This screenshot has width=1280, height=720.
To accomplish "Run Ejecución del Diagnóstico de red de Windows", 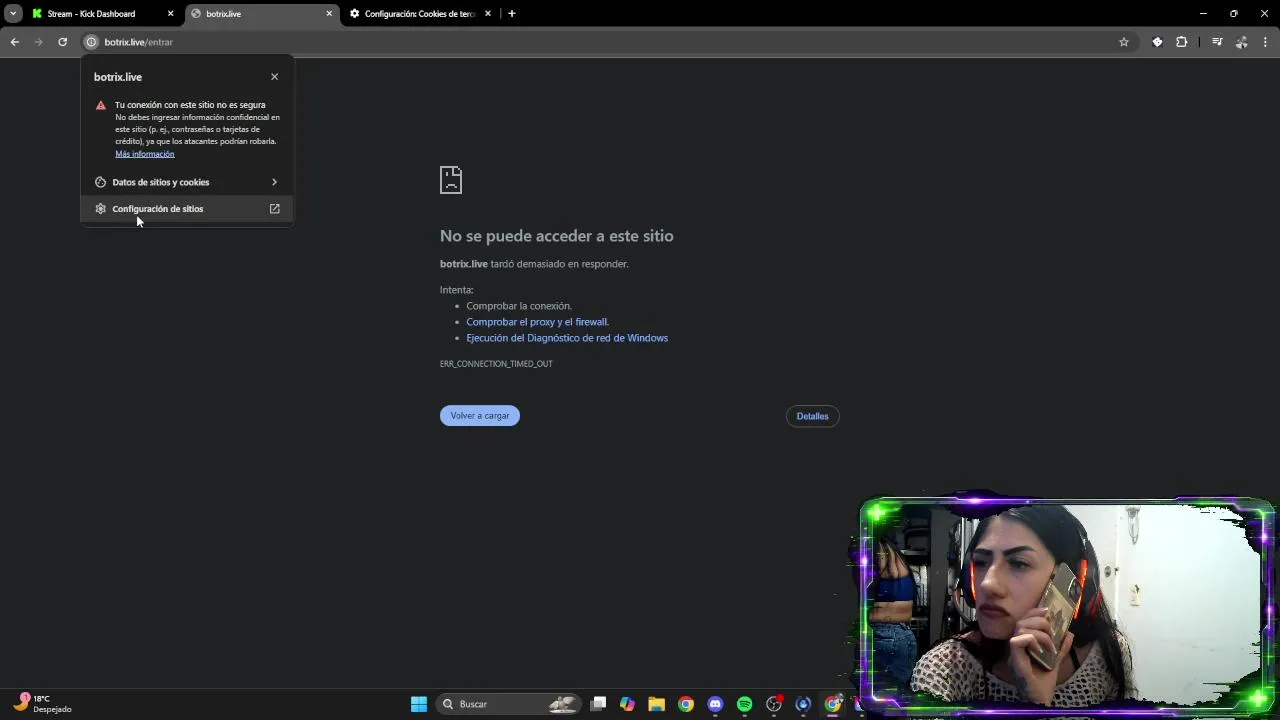I will (x=567, y=338).
